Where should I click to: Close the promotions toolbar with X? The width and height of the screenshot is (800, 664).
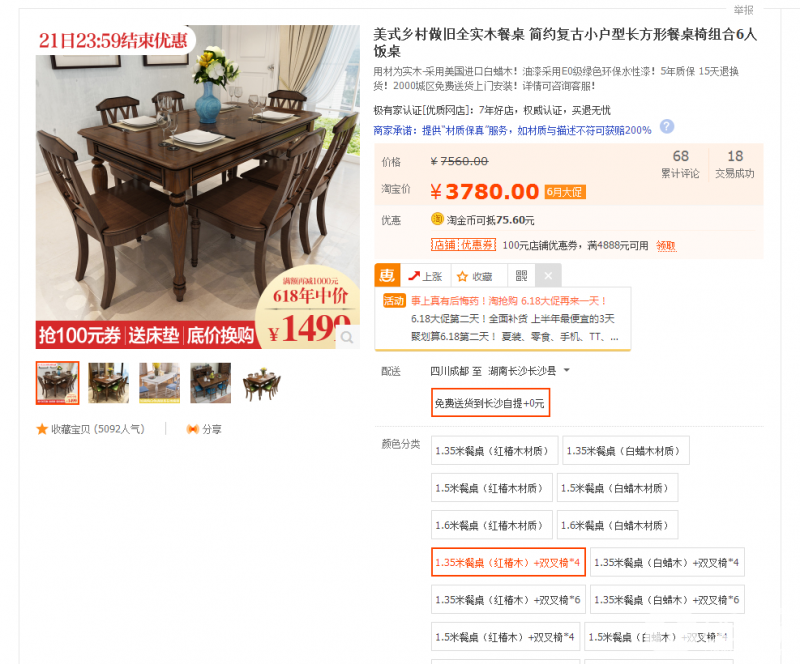548,276
